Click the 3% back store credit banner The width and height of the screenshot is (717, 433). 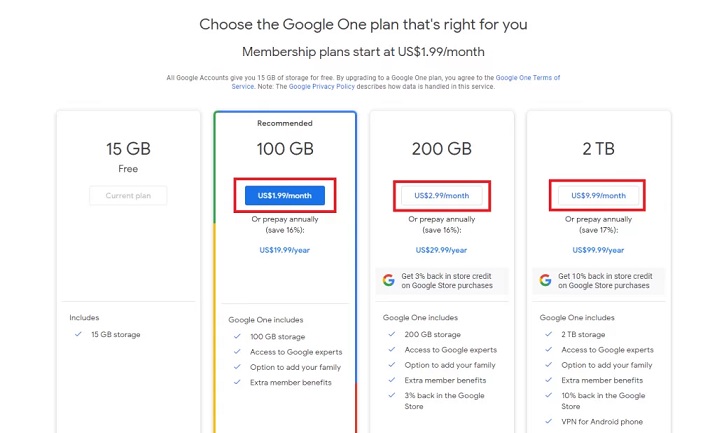442,281
